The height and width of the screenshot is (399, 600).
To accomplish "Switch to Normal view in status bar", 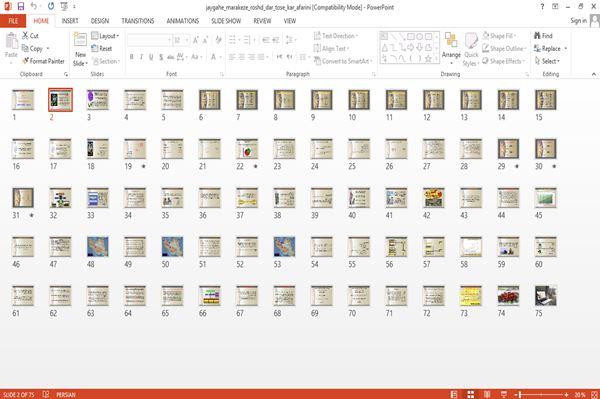I will 454,394.
